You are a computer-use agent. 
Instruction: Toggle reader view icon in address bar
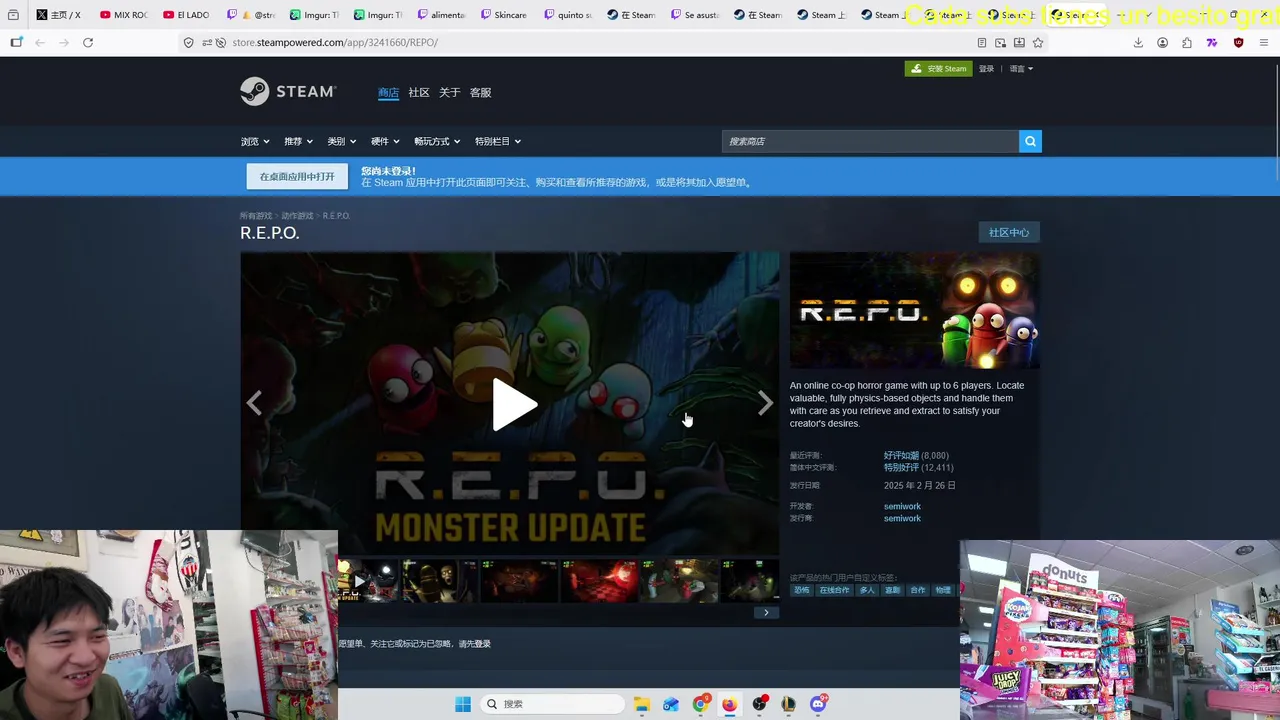(982, 42)
